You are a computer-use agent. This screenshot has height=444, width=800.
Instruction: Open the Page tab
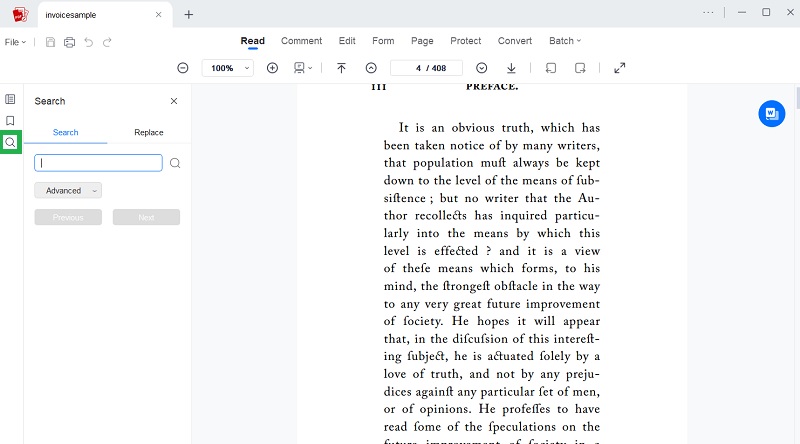pyautogui.click(x=422, y=41)
